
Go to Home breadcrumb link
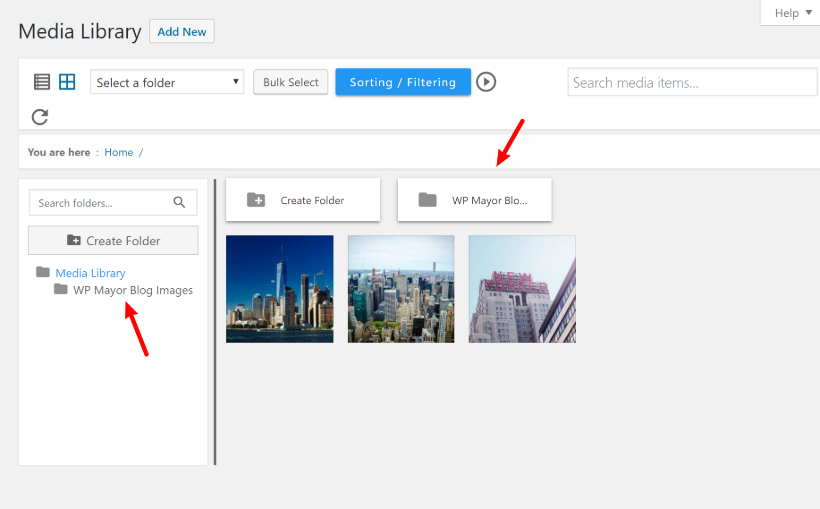[119, 152]
